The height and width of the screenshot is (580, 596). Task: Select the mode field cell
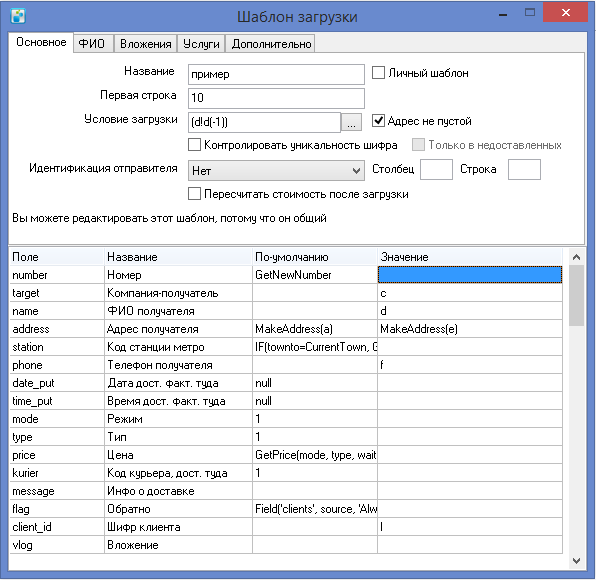pyautogui.click(x=57, y=419)
